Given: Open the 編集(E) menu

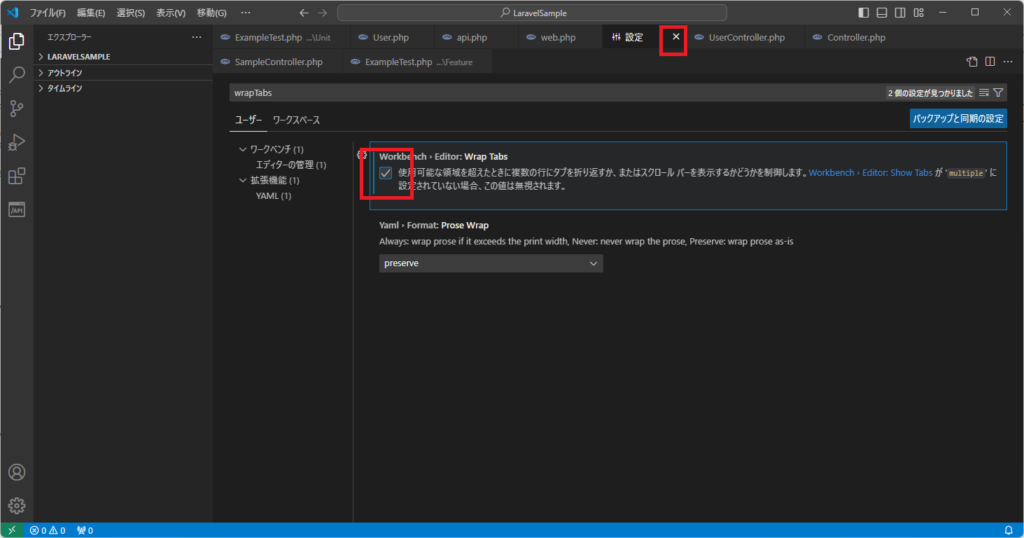Looking at the screenshot, I should [91, 12].
